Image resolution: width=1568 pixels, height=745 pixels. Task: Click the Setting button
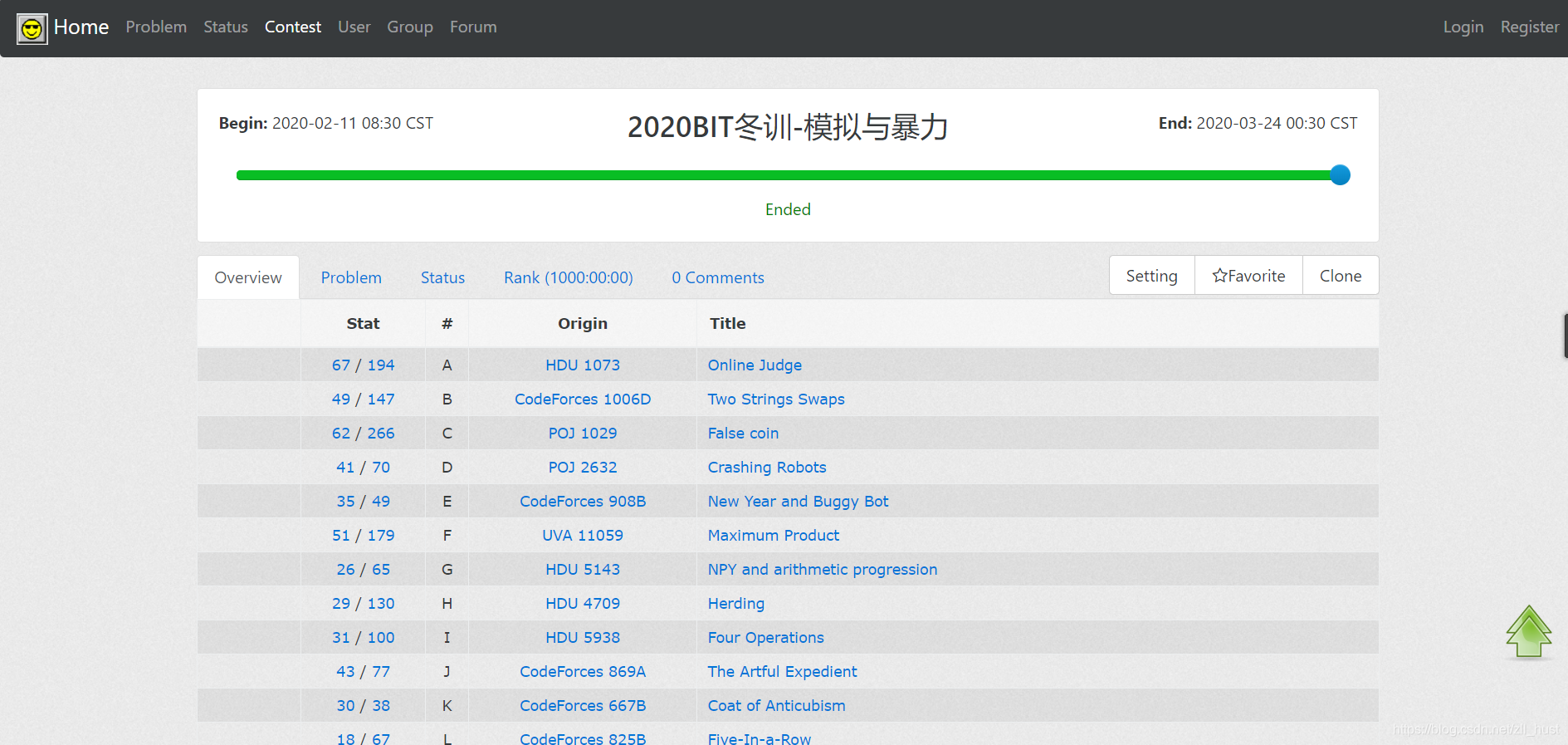click(1152, 276)
